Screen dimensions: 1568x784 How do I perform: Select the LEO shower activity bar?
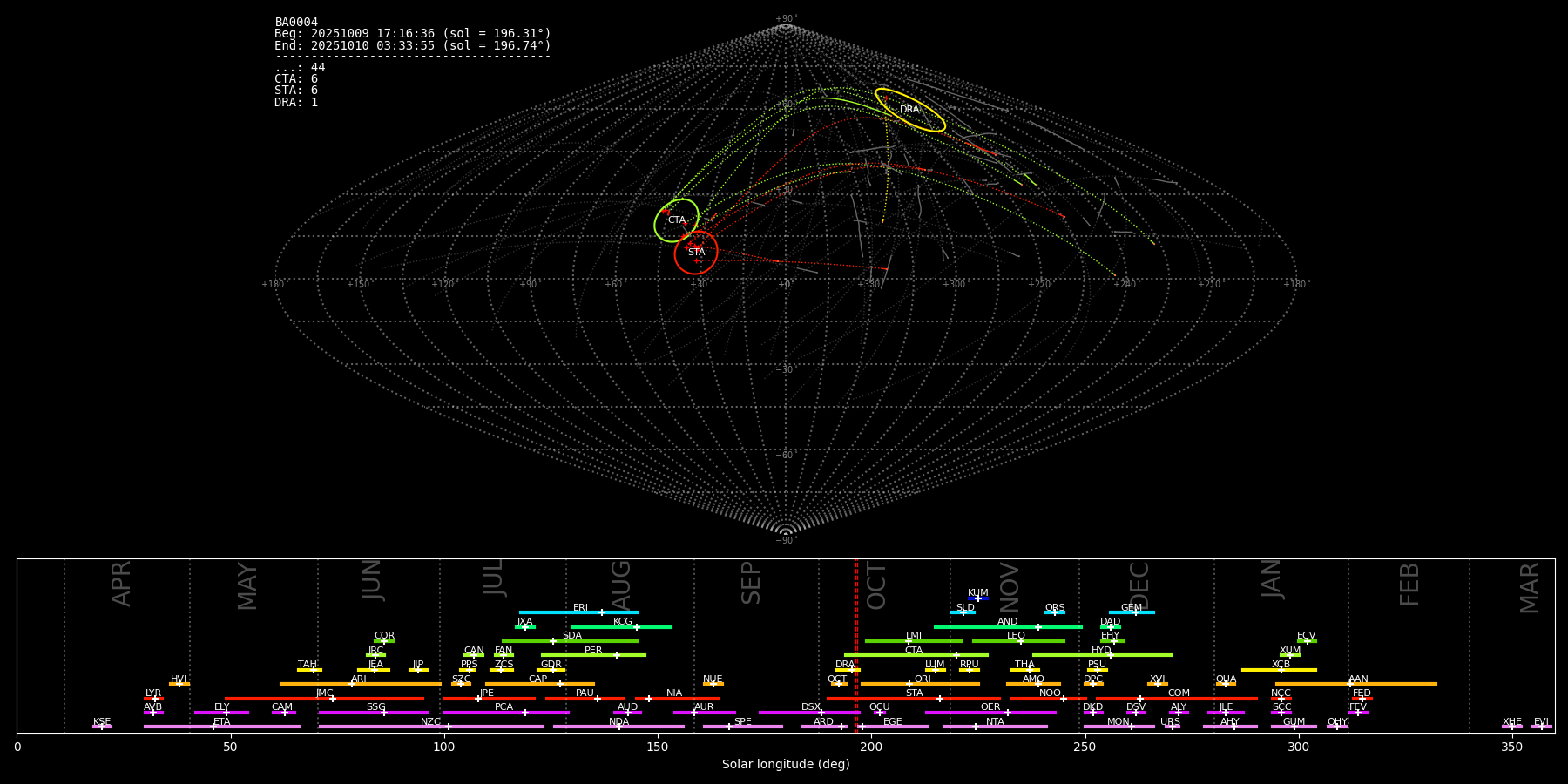pos(1017,641)
